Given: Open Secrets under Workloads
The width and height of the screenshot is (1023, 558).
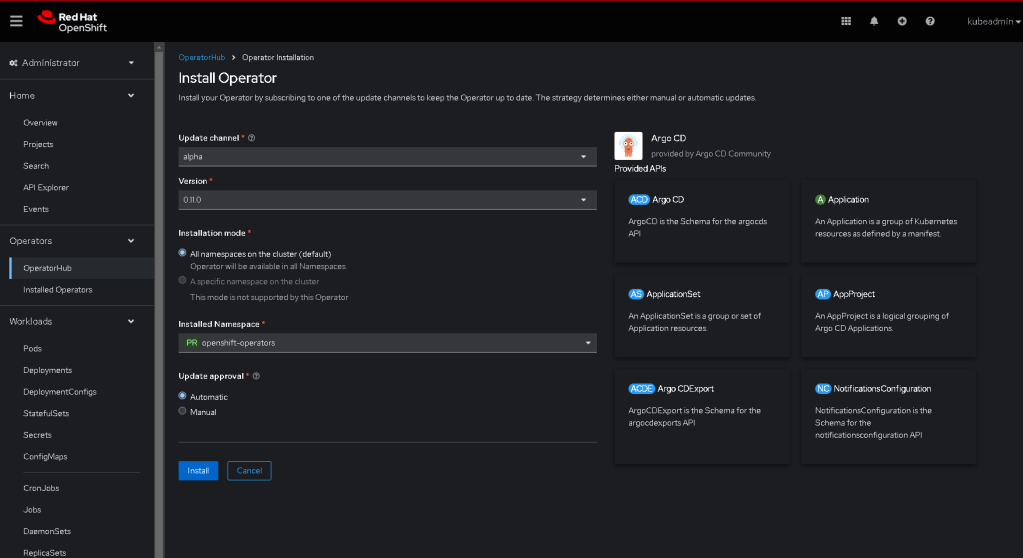Looking at the screenshot, I should click(37, 435).
